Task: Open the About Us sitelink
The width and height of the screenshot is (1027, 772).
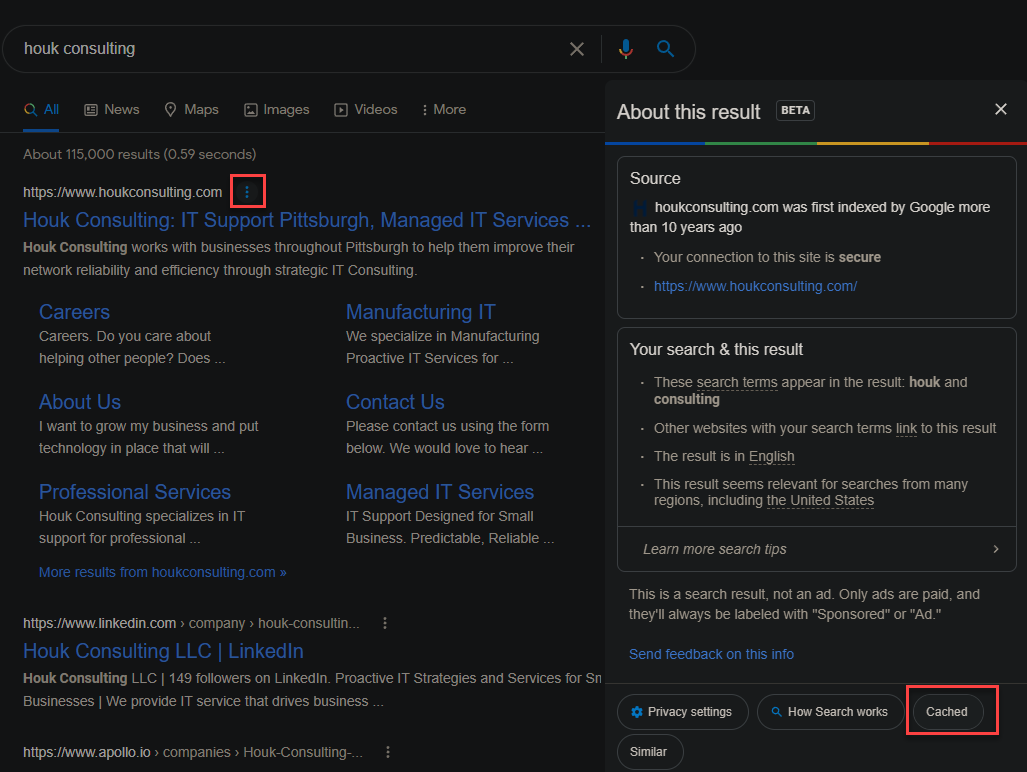Action: point(80,401)
